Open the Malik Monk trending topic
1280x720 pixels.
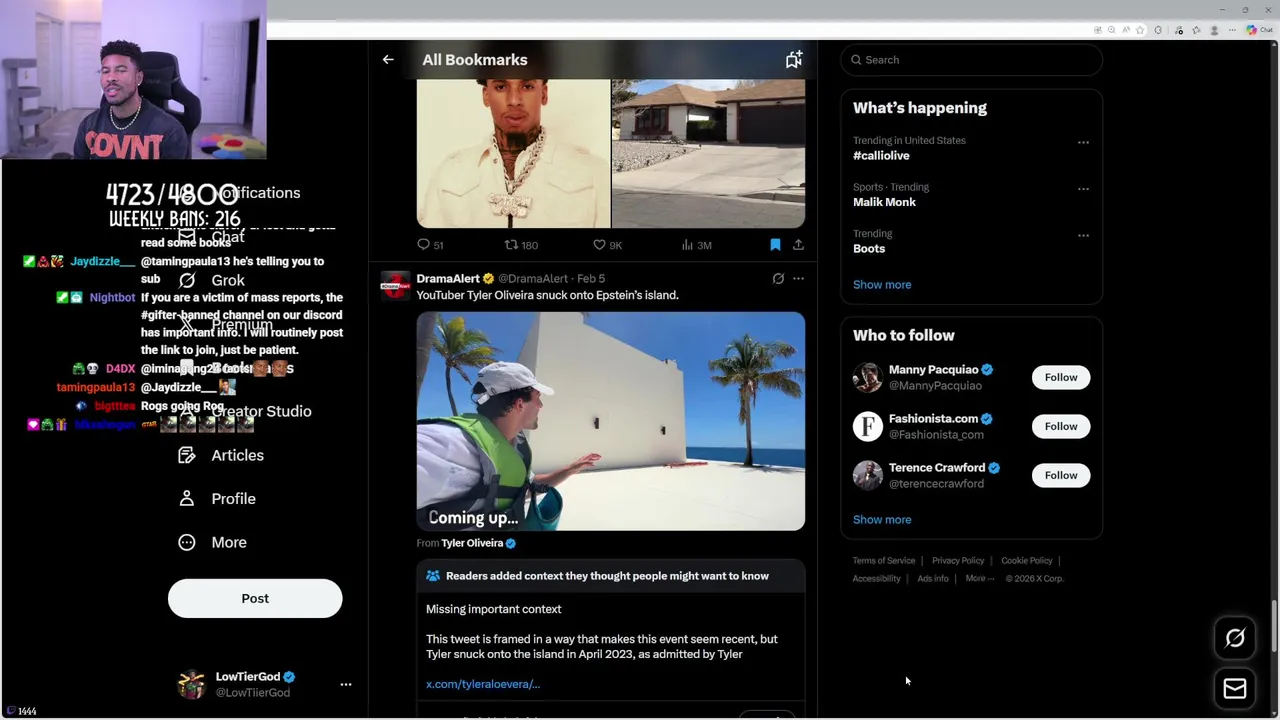coord(884,202)
